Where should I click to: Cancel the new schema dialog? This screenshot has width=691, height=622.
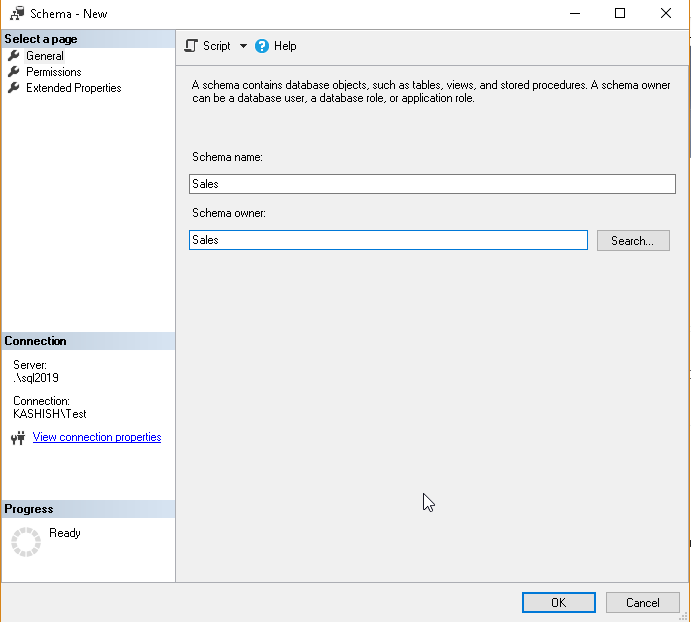[x=642, y=603]
